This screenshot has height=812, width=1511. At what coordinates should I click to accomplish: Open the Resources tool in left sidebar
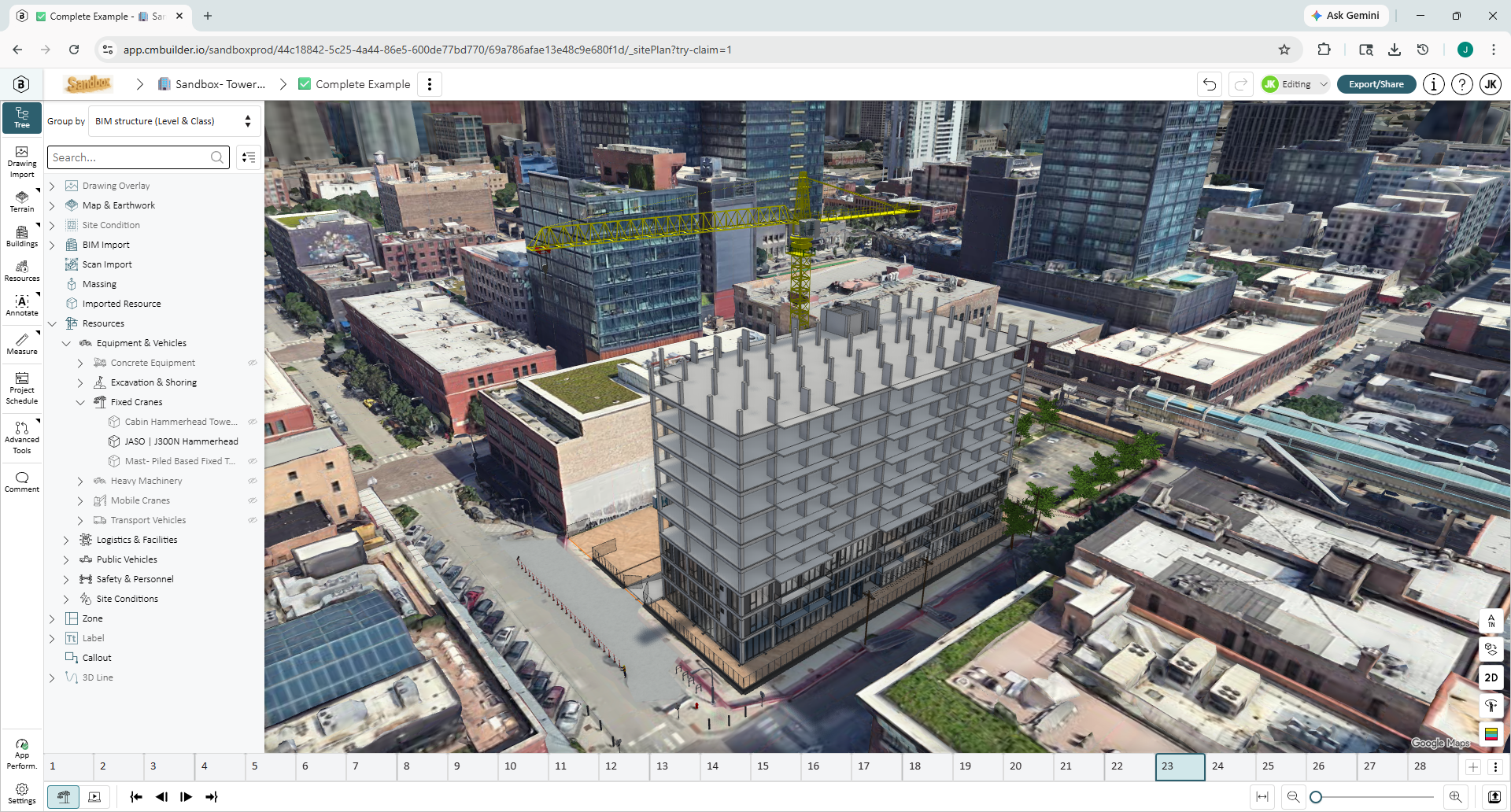pyautogui.click(x=22, y=271)
